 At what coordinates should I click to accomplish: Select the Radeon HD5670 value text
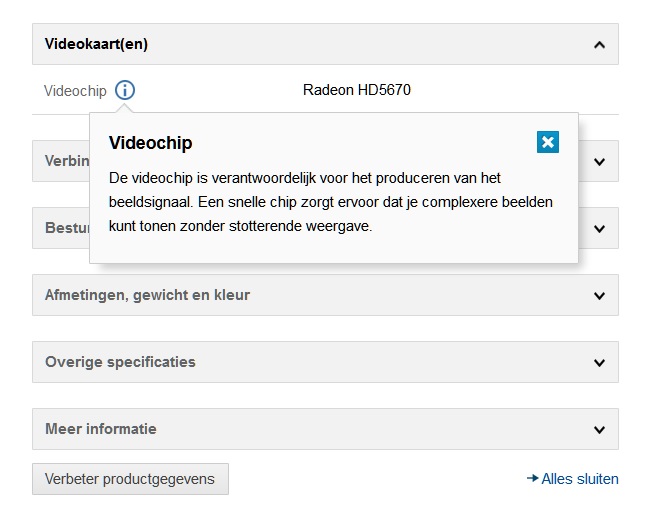357,90
